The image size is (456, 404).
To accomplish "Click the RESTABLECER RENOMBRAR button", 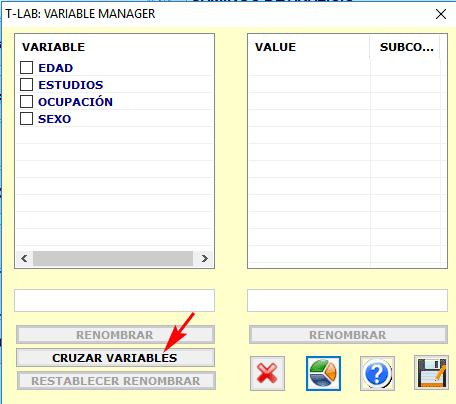I will coord(116,381).
